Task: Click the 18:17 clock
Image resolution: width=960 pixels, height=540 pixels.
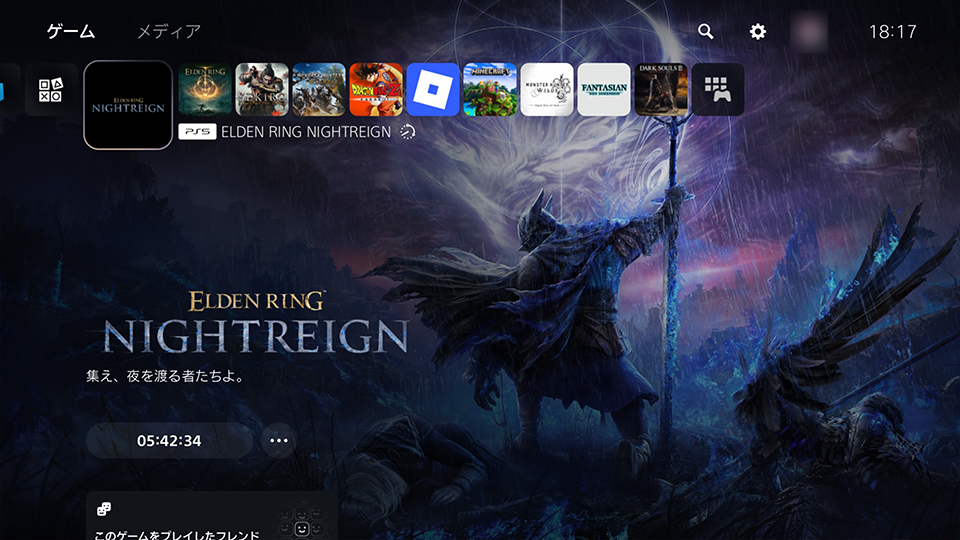Action: click(893, 31)
